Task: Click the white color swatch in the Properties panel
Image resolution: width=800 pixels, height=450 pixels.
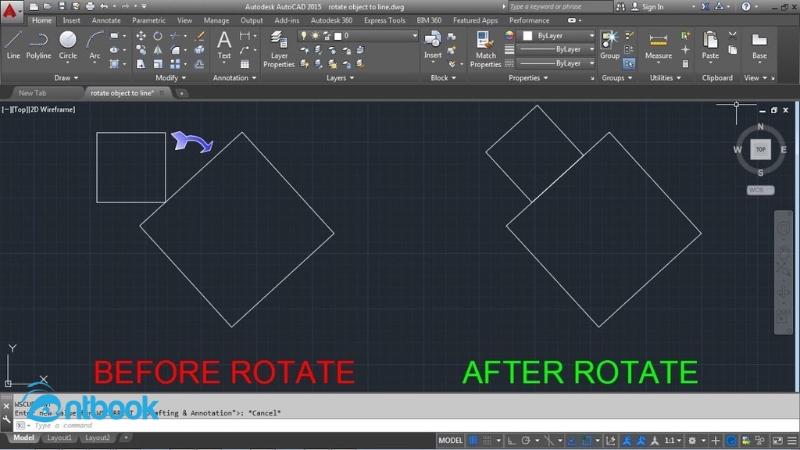Action: [x=528, y=36]
